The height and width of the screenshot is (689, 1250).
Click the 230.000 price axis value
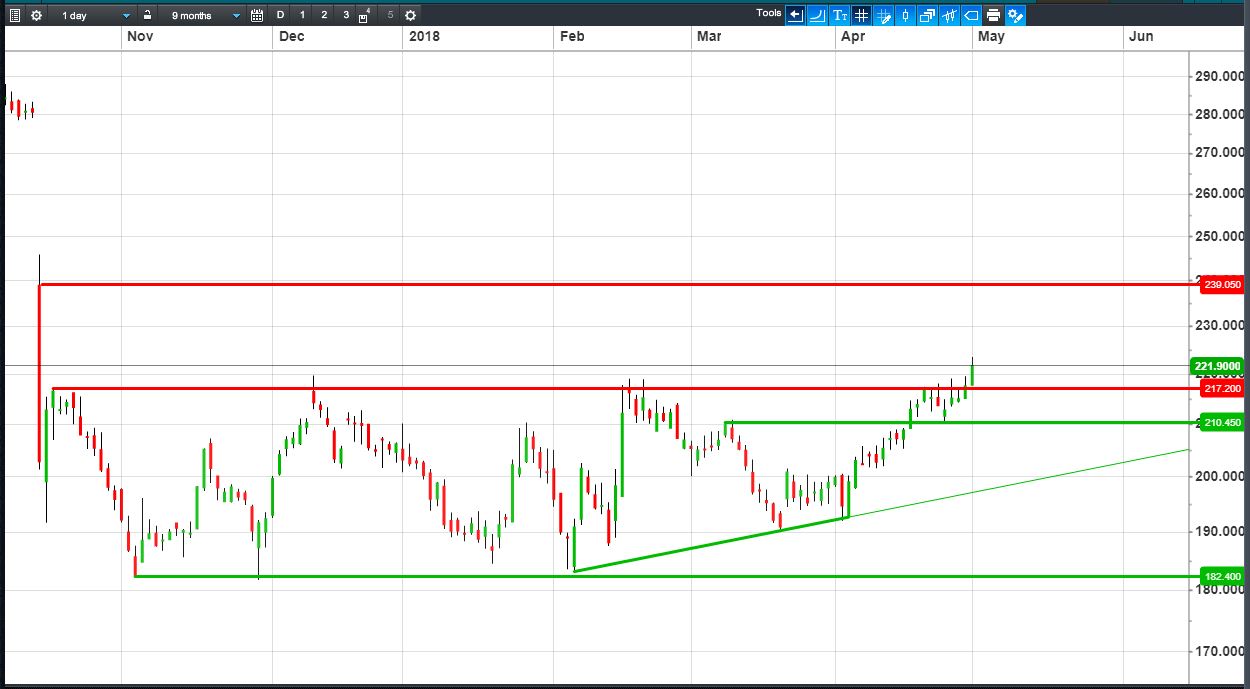1220,325
